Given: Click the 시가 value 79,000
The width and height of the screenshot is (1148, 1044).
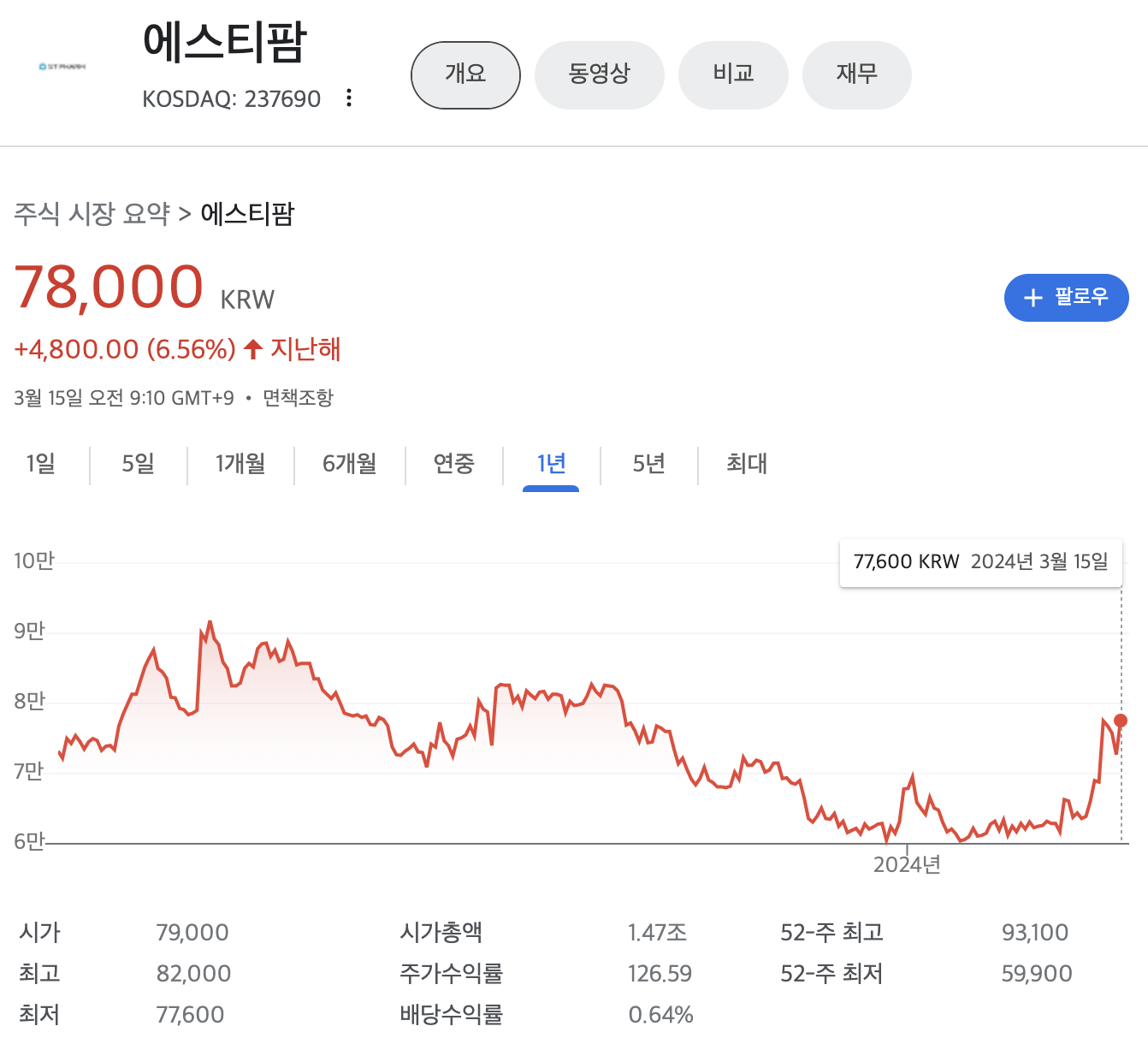Looking at the screenshot, I should (x=192, y=933).
